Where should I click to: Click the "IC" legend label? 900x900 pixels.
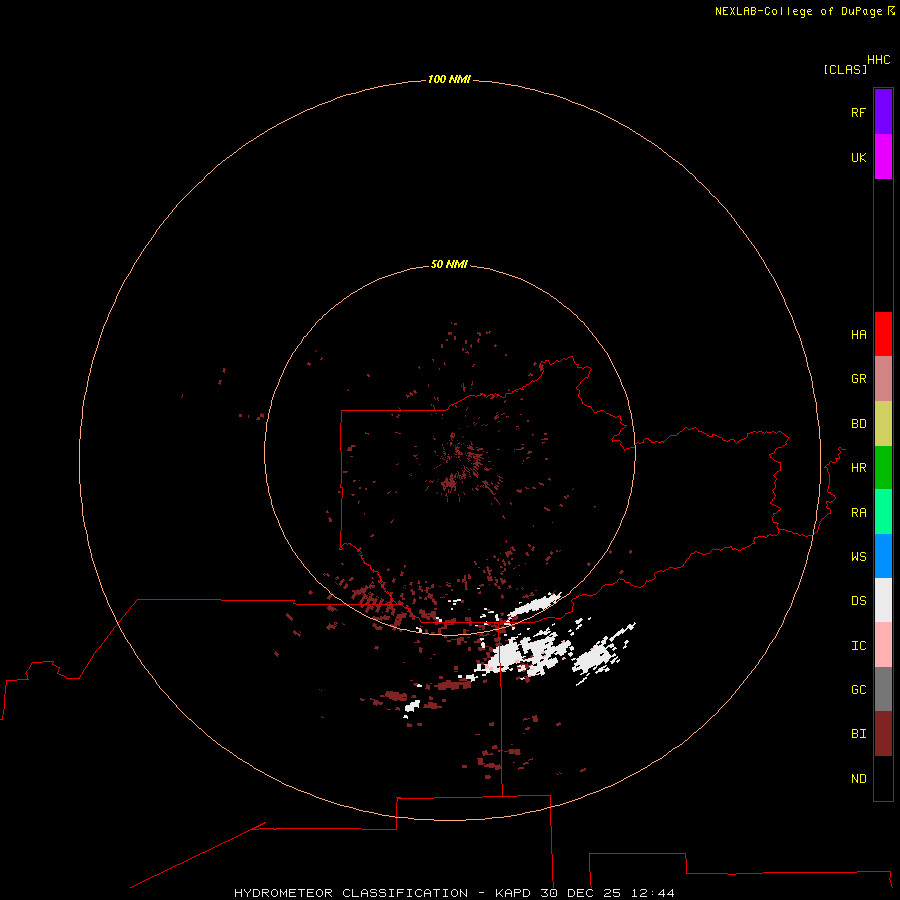[x=859, y=646]
